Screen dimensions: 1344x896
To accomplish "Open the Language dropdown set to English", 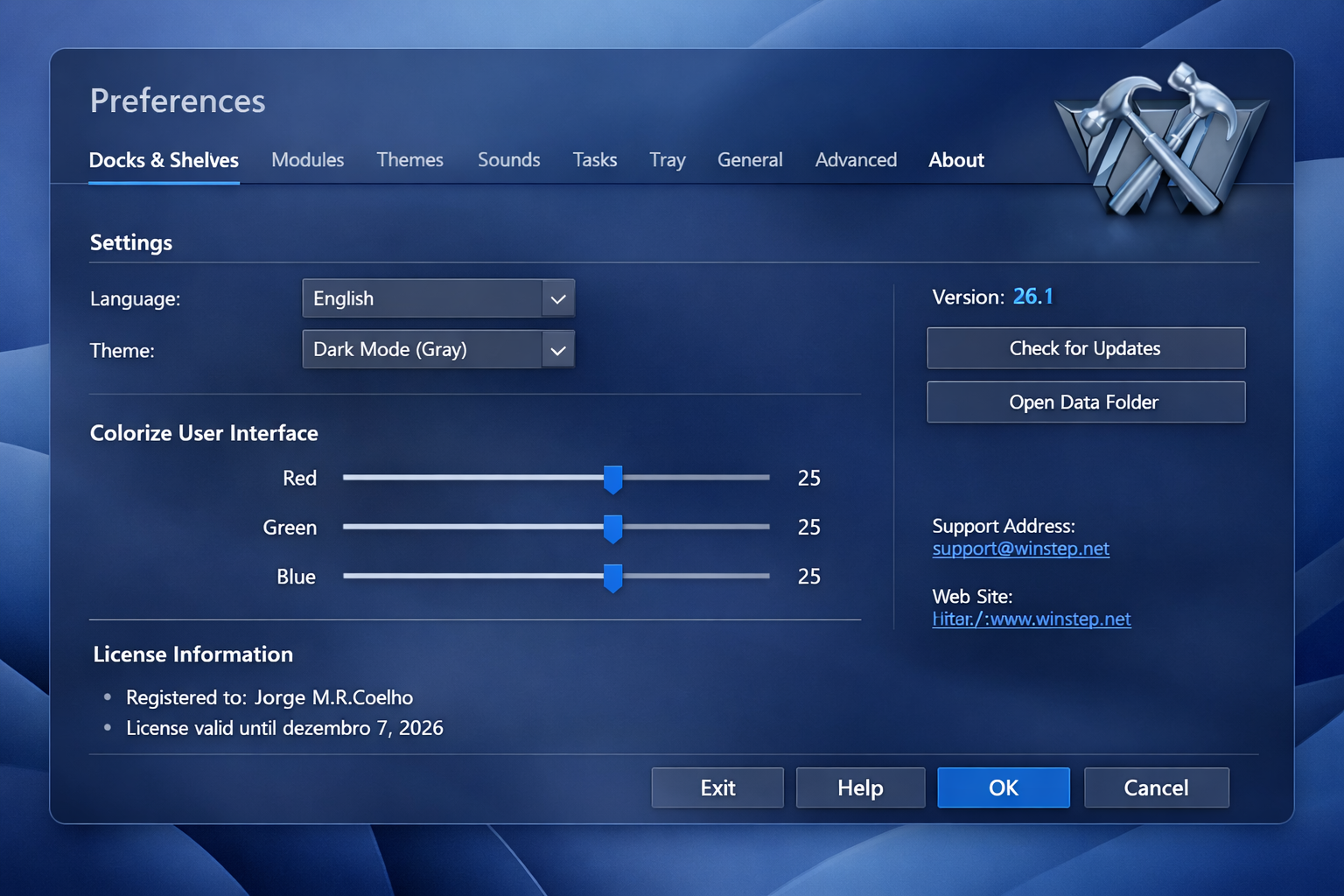I will point(438,298).
